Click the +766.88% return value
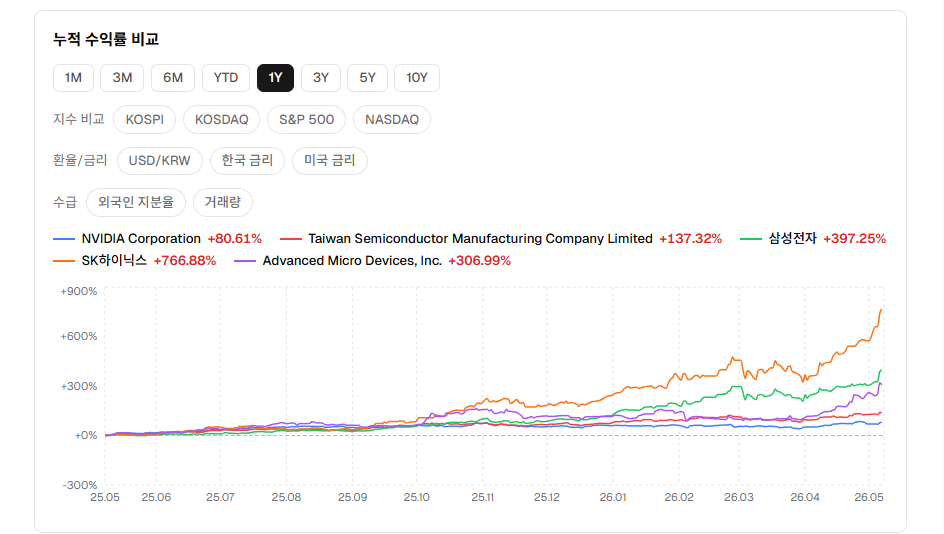 [x=185, y=261]
